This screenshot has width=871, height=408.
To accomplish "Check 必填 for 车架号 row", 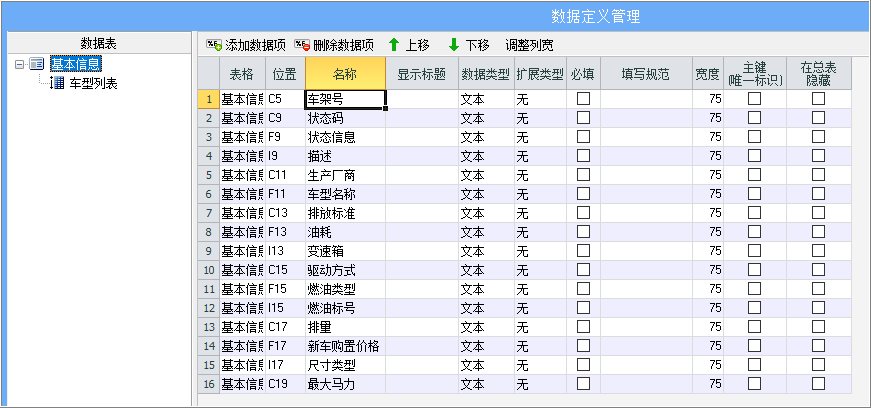I will tap(583, 99).
